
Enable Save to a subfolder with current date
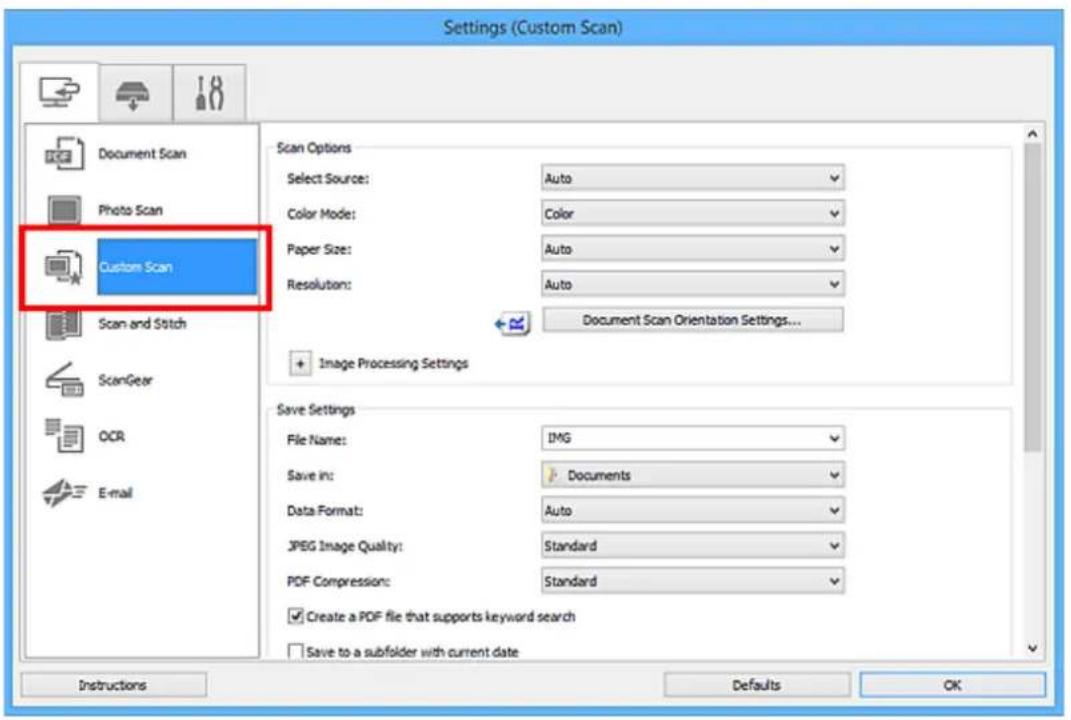(295, 652)
